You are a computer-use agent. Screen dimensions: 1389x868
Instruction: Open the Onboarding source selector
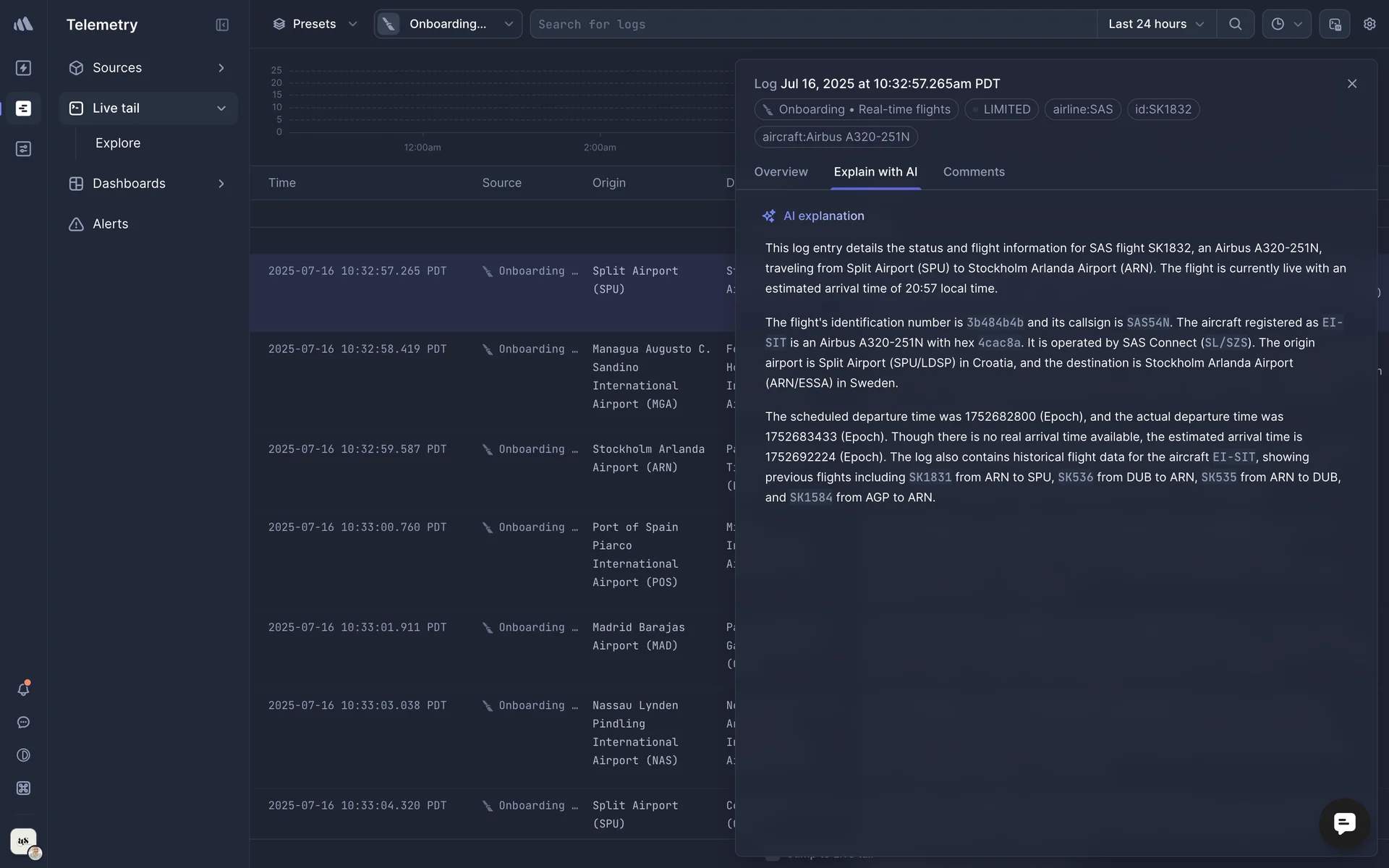(448, 24)
